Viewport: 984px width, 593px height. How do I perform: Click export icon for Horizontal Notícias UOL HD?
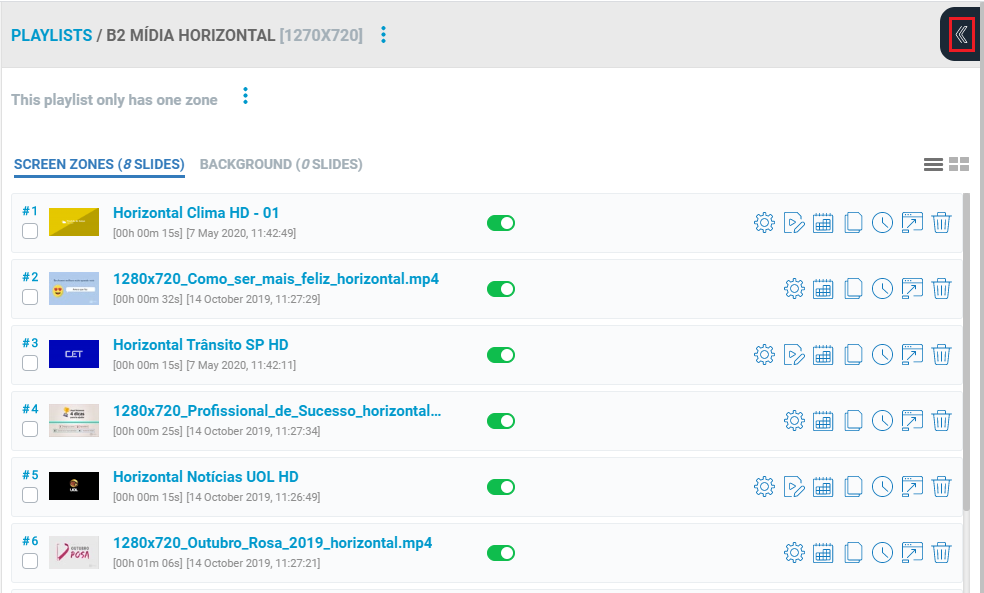(x=912, y=486)
